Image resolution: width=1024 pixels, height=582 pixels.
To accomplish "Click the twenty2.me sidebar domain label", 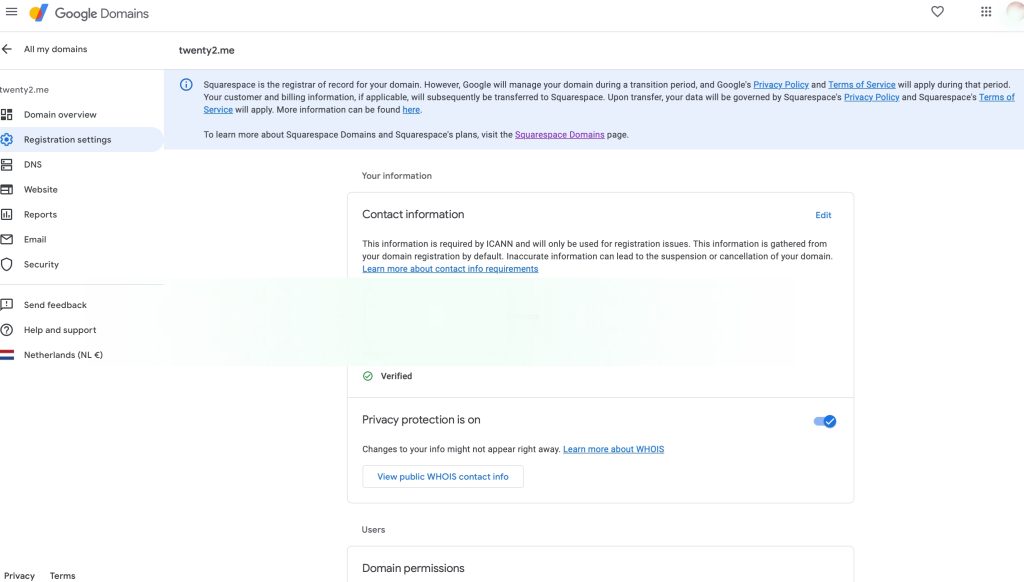I will (x=24, y=90).
